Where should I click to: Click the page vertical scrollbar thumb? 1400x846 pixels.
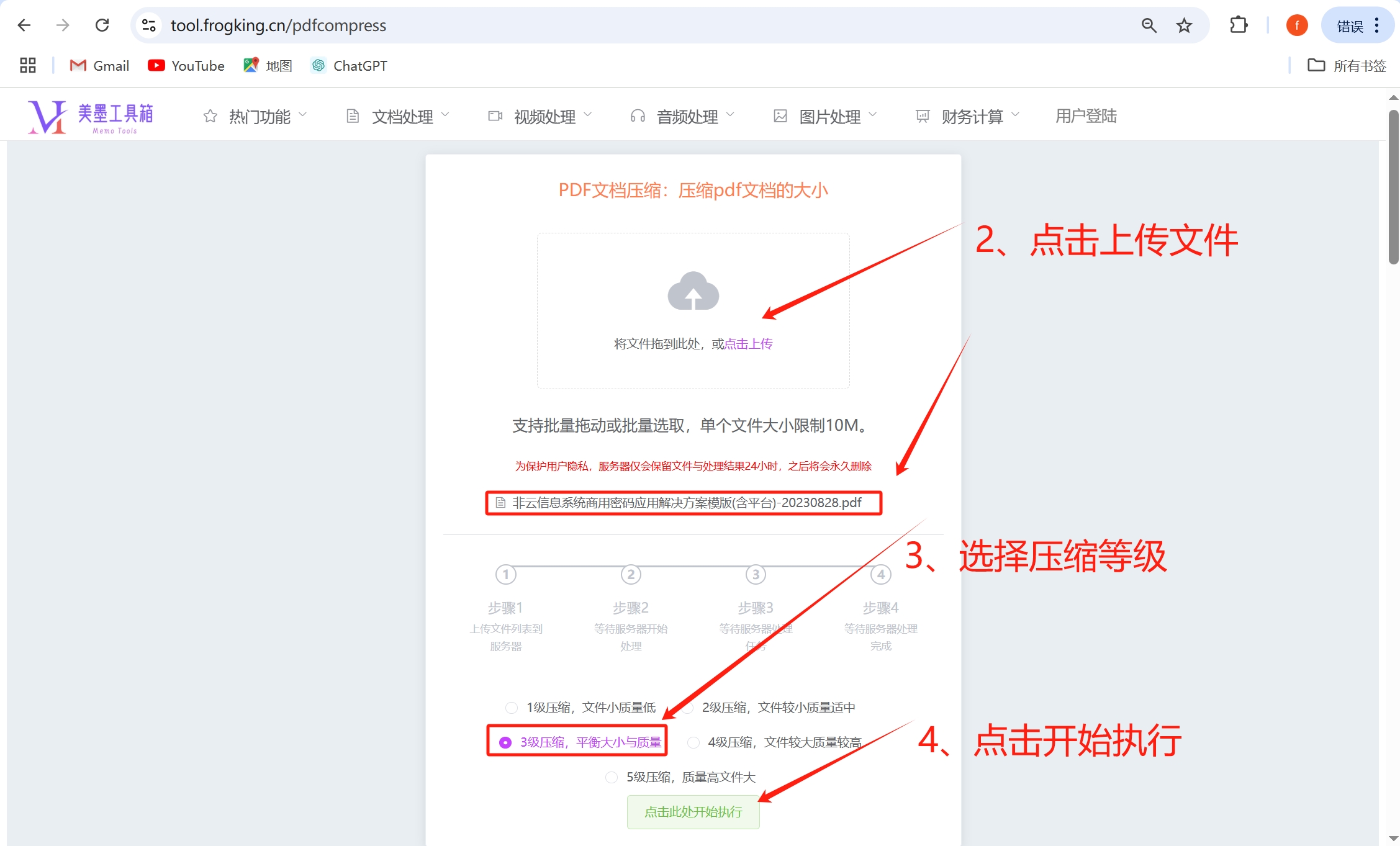[x=1393, y=186]
